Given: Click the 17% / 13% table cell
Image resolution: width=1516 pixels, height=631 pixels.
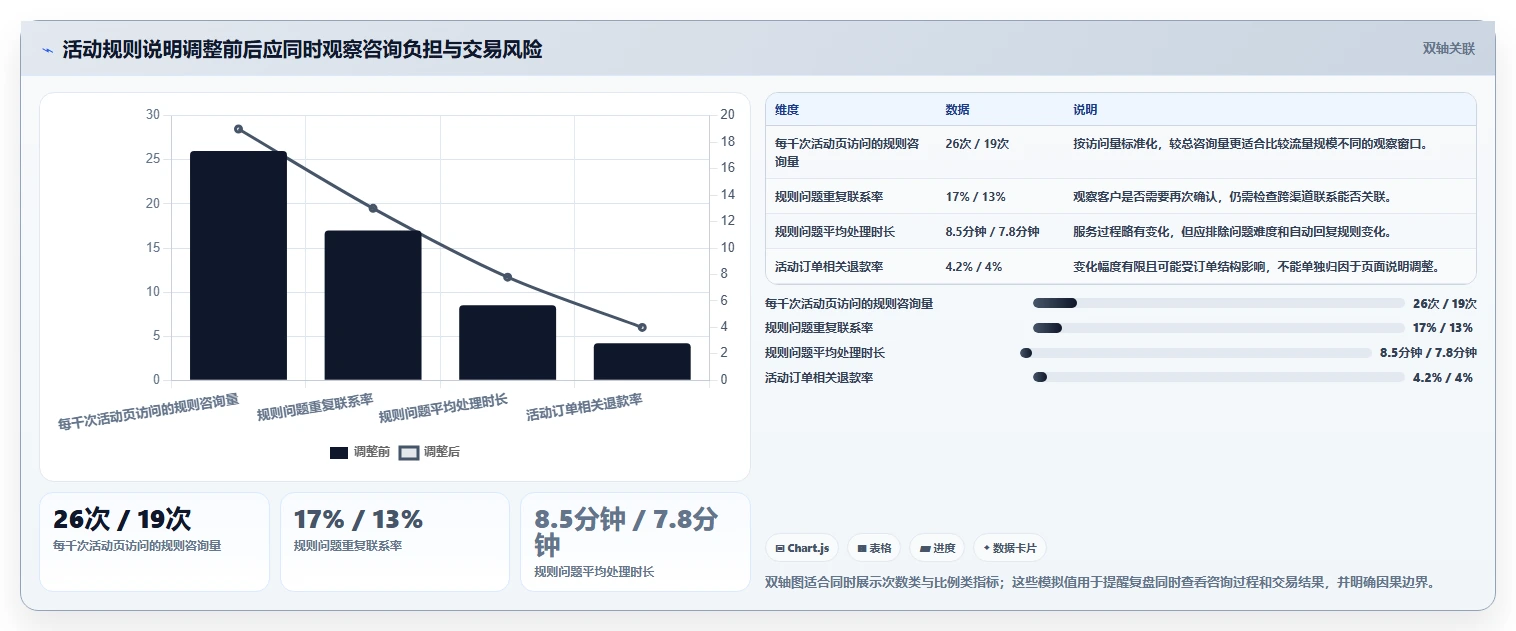Looking at the screenshot, I should click(975, 197).
